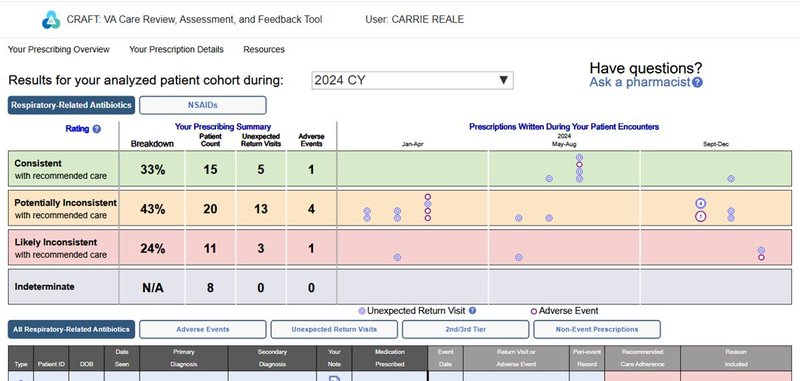Click the Event Date column header
800x381 pixels.
(445, 358)
